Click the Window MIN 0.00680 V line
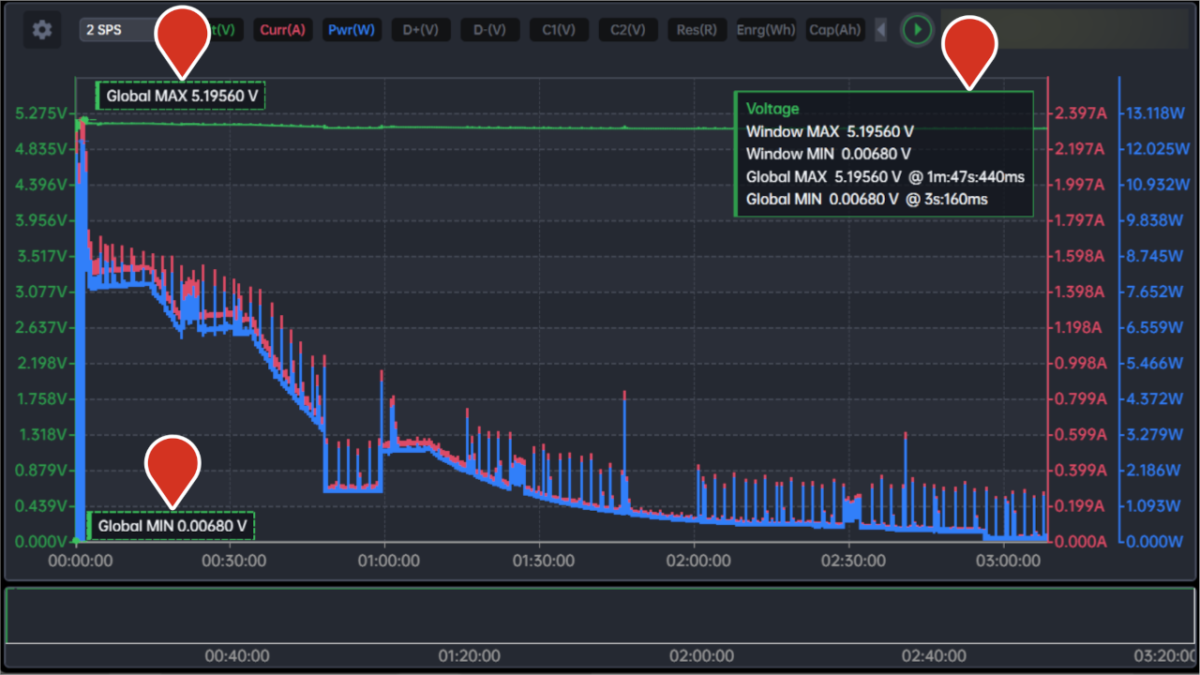Screen dimensions: 1200x675 click(x=829, y=154)
